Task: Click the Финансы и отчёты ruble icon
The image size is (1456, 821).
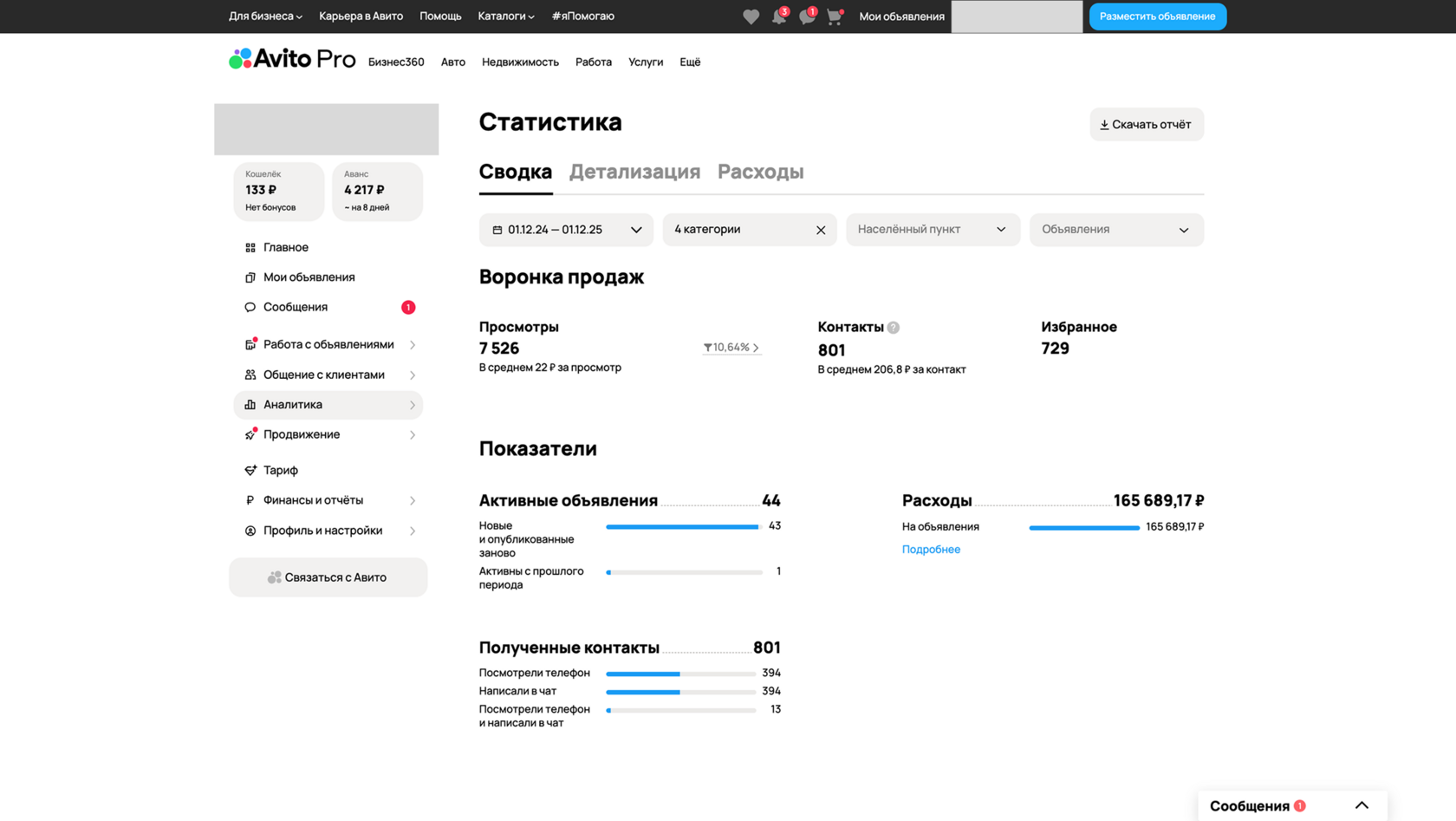Action: click(250, 500)
